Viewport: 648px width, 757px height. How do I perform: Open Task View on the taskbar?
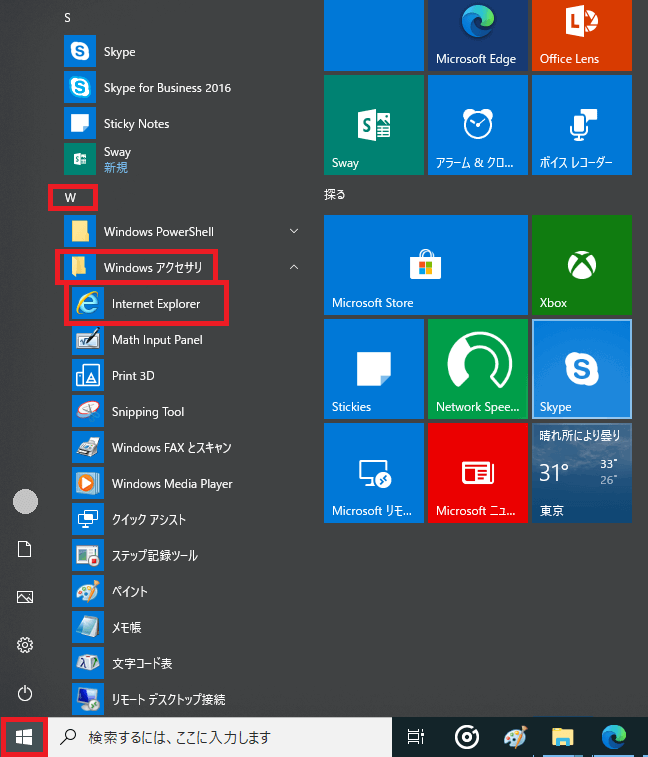click(415, 737)
